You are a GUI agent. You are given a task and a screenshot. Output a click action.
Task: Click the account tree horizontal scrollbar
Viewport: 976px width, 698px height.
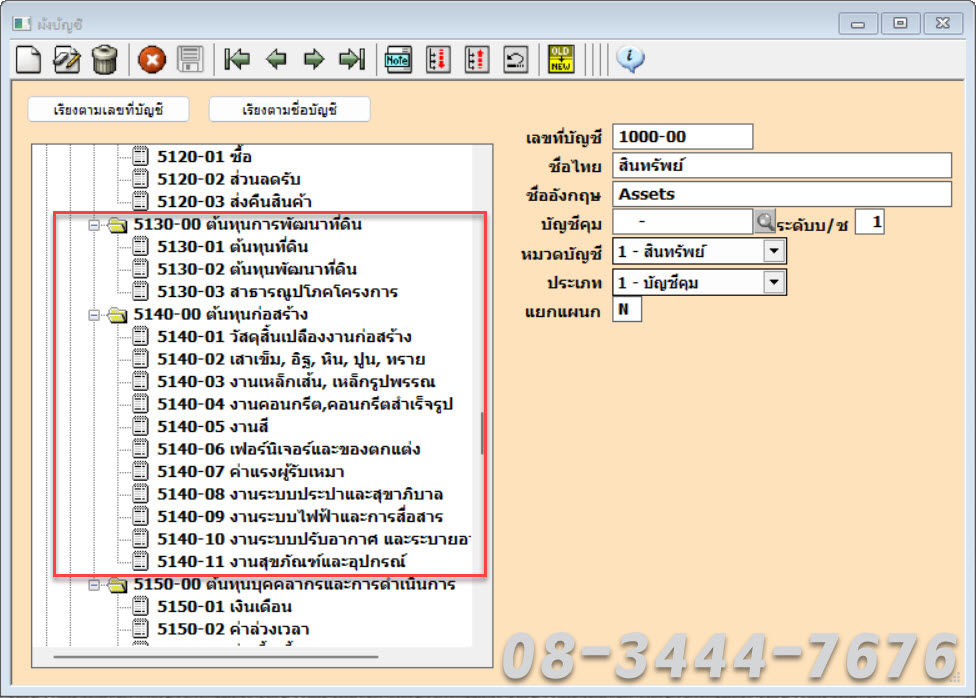coord(215,657)
